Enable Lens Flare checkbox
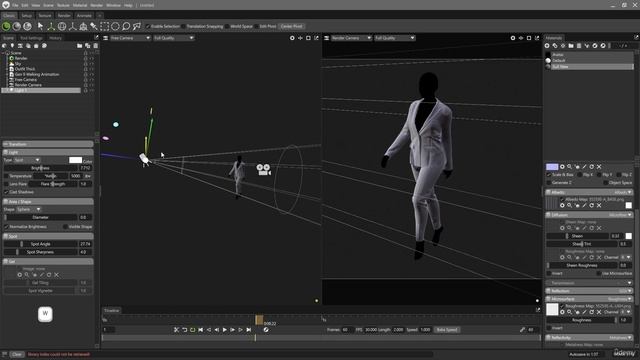This screenshot has width=640, height=360. pyautogui.click(x=6, y=184)
